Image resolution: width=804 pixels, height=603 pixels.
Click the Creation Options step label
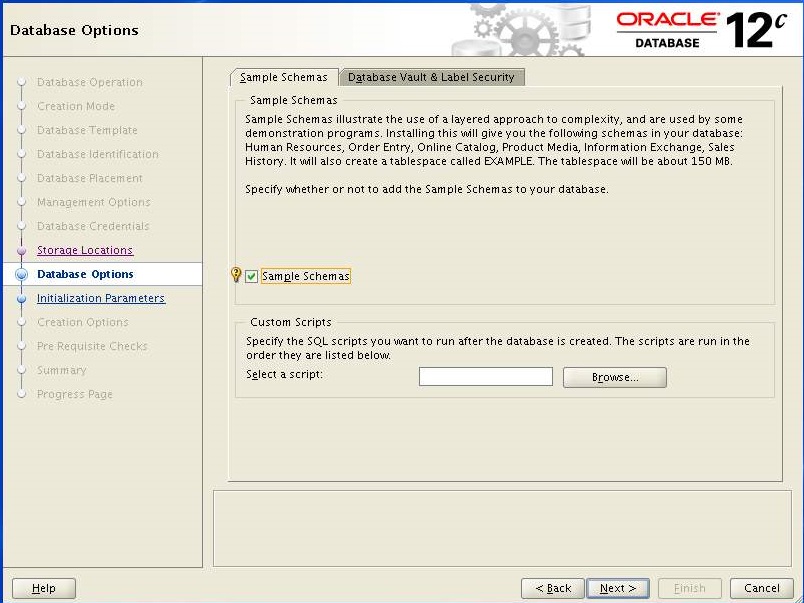[83, 322]
